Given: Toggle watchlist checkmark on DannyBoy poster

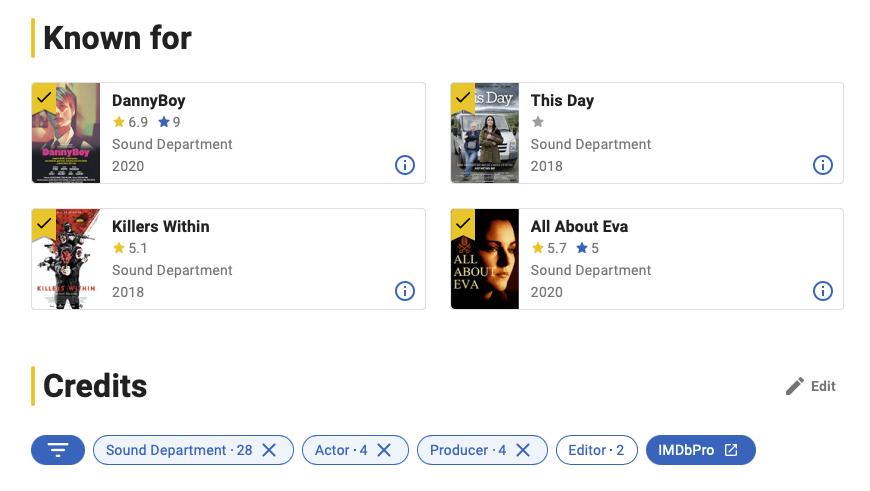Looking at the screenshot, I should (x=44, y=98).
